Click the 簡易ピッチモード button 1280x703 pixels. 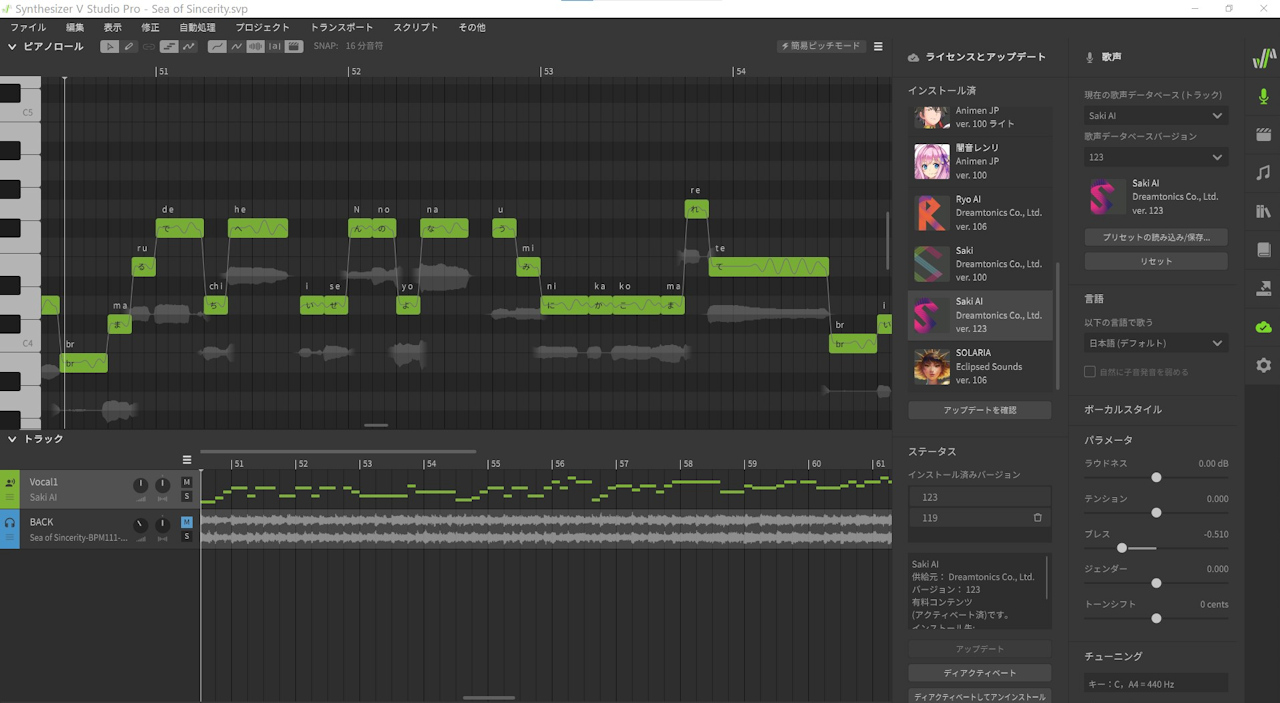pos(820,46)
